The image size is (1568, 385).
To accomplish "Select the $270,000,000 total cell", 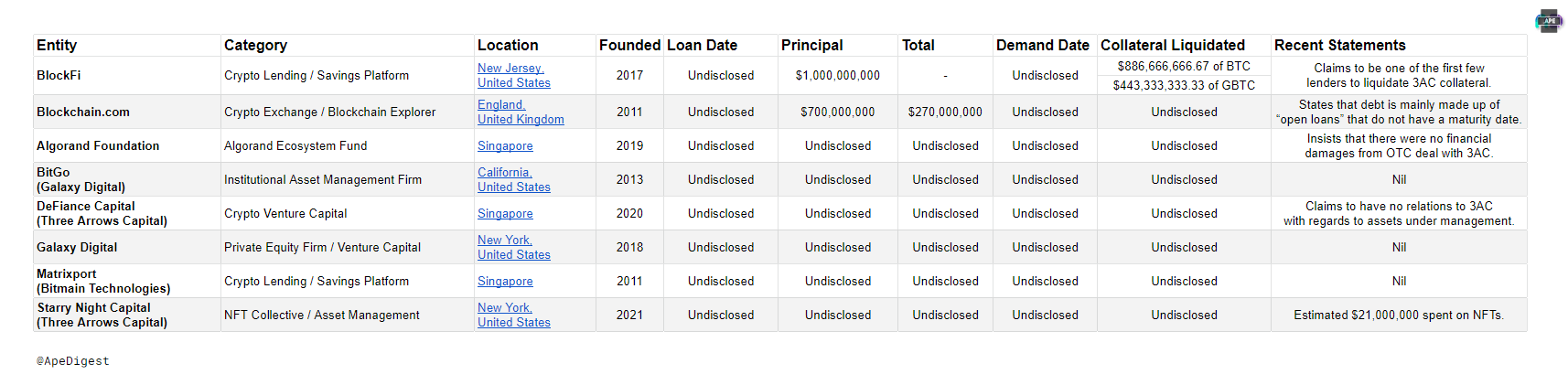I will [x=945, y=112].
